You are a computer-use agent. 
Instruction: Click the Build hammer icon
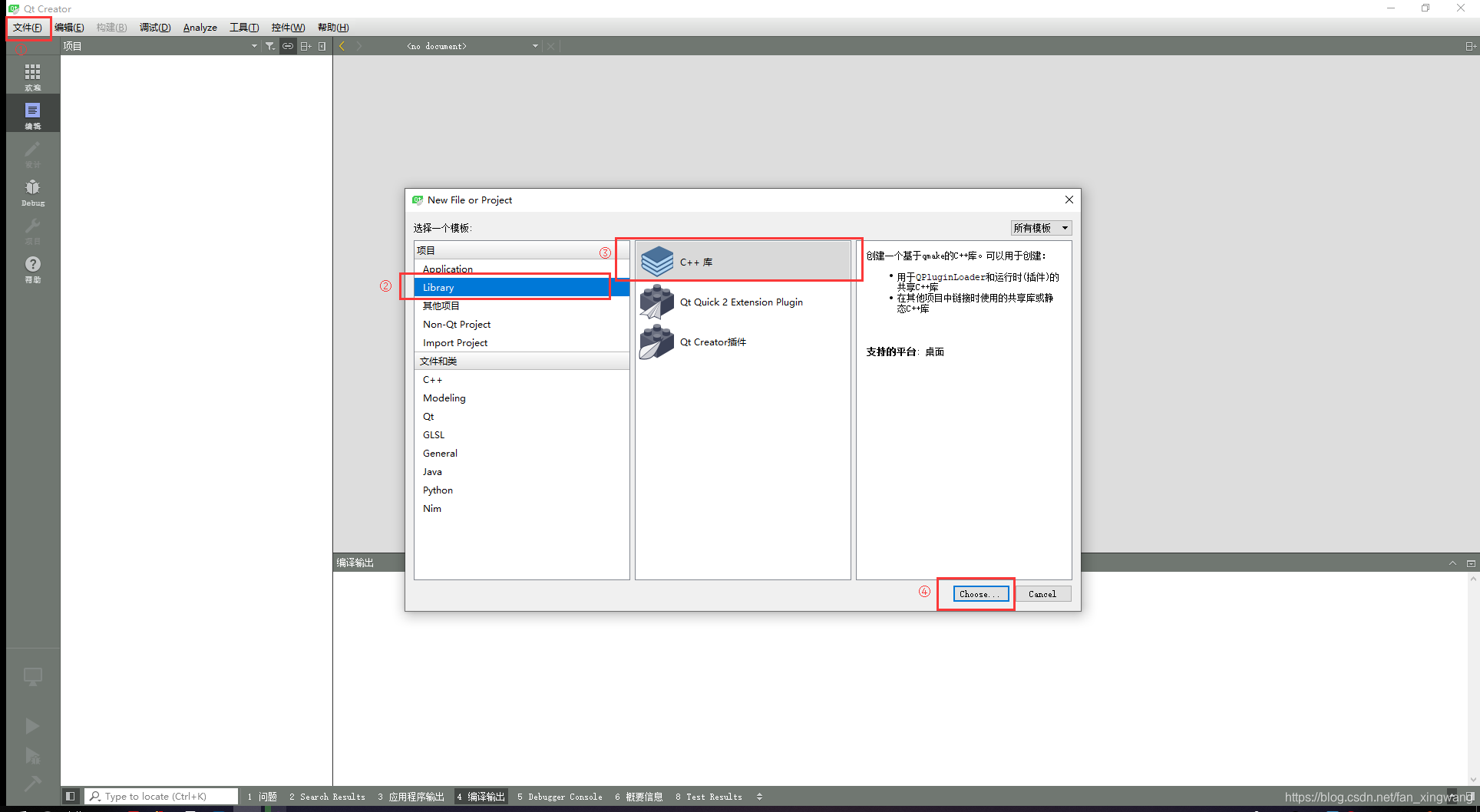coord(32,784)
